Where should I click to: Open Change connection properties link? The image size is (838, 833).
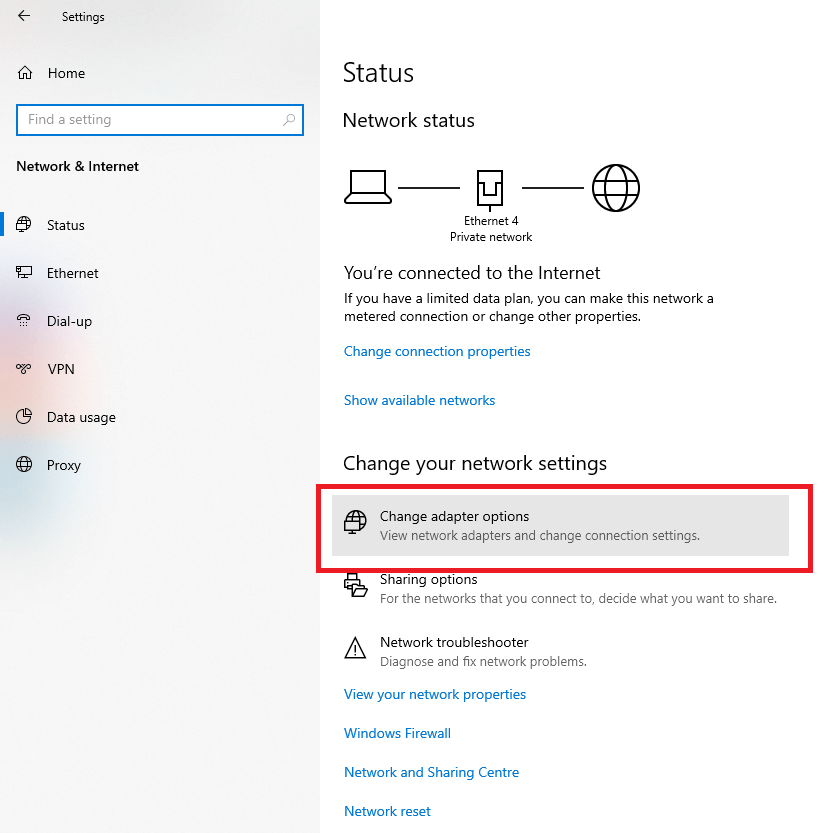point(437,352)
